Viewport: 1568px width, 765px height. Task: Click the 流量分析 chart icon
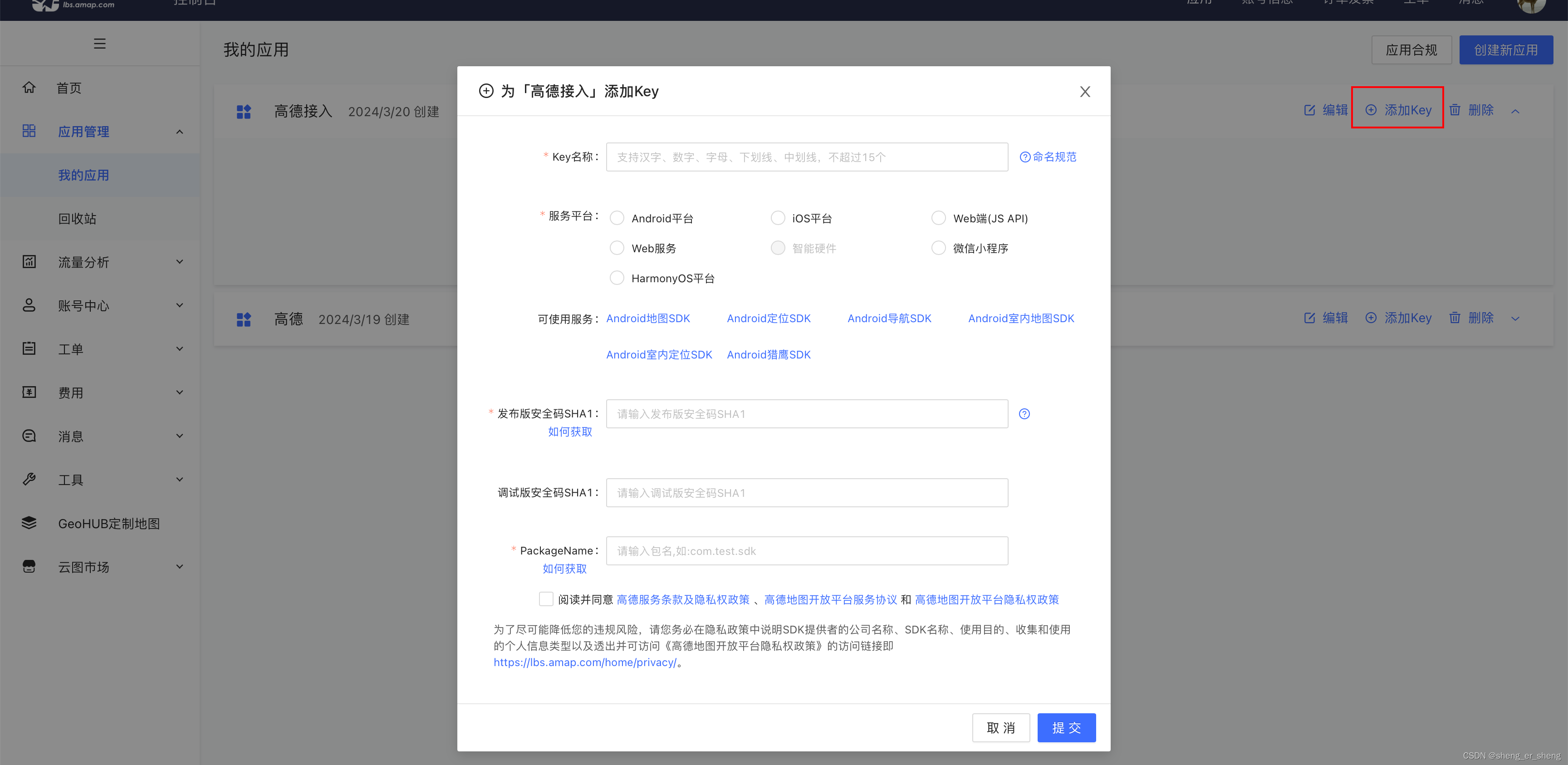[29, 262]
